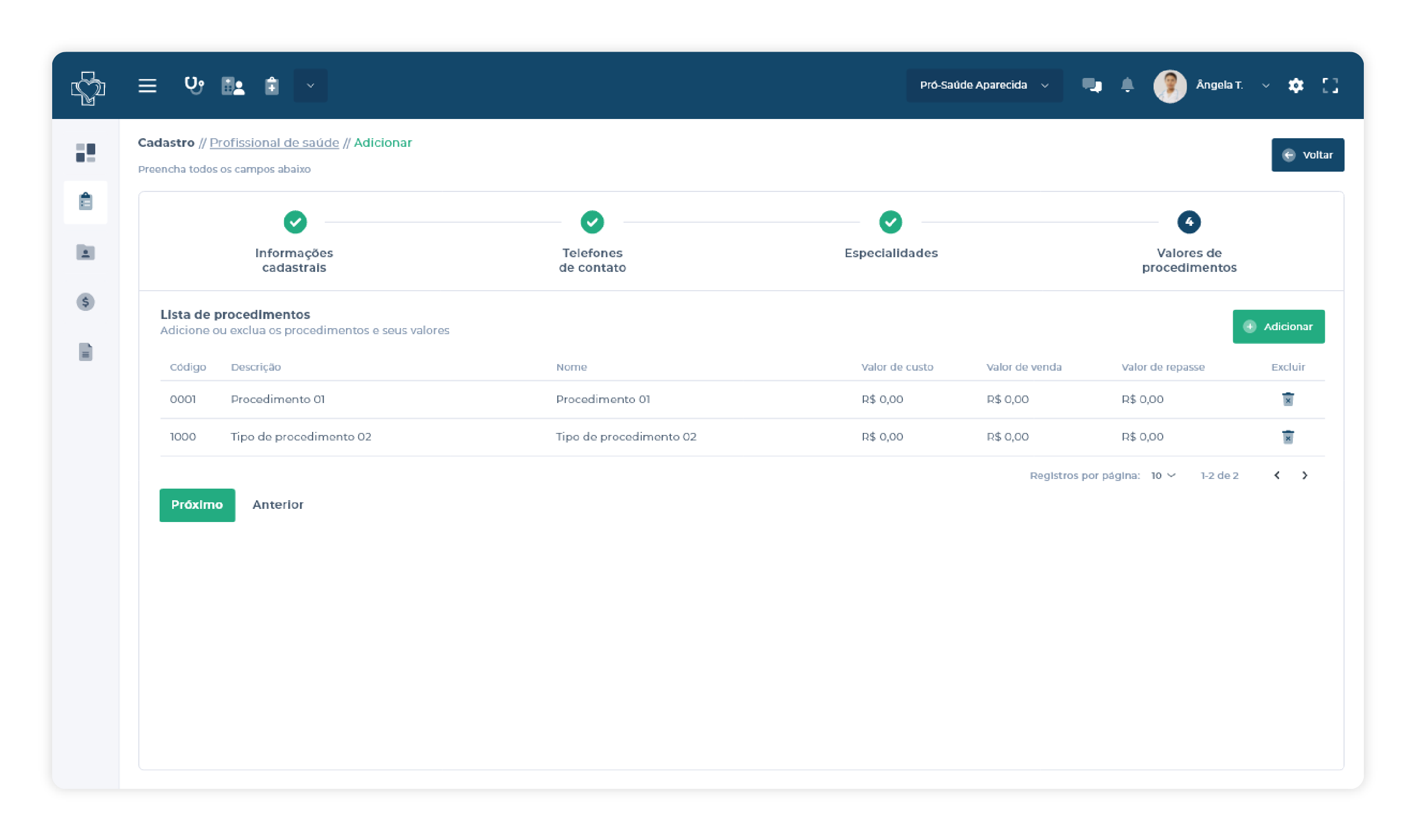The height and width of the screenshot is (840, 1416).
Task: Click the stethoscope icon in top bar
Action: click(x=194, y=86)
